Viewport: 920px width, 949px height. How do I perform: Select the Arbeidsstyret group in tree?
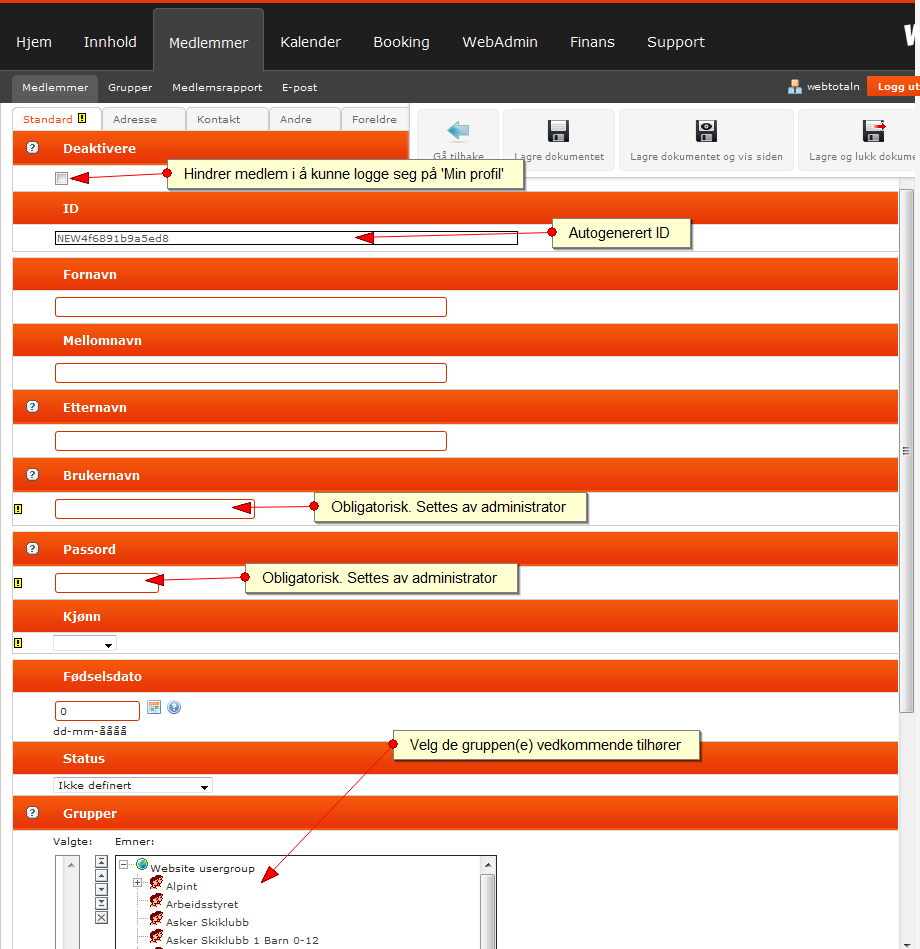[x=202, y=904]
